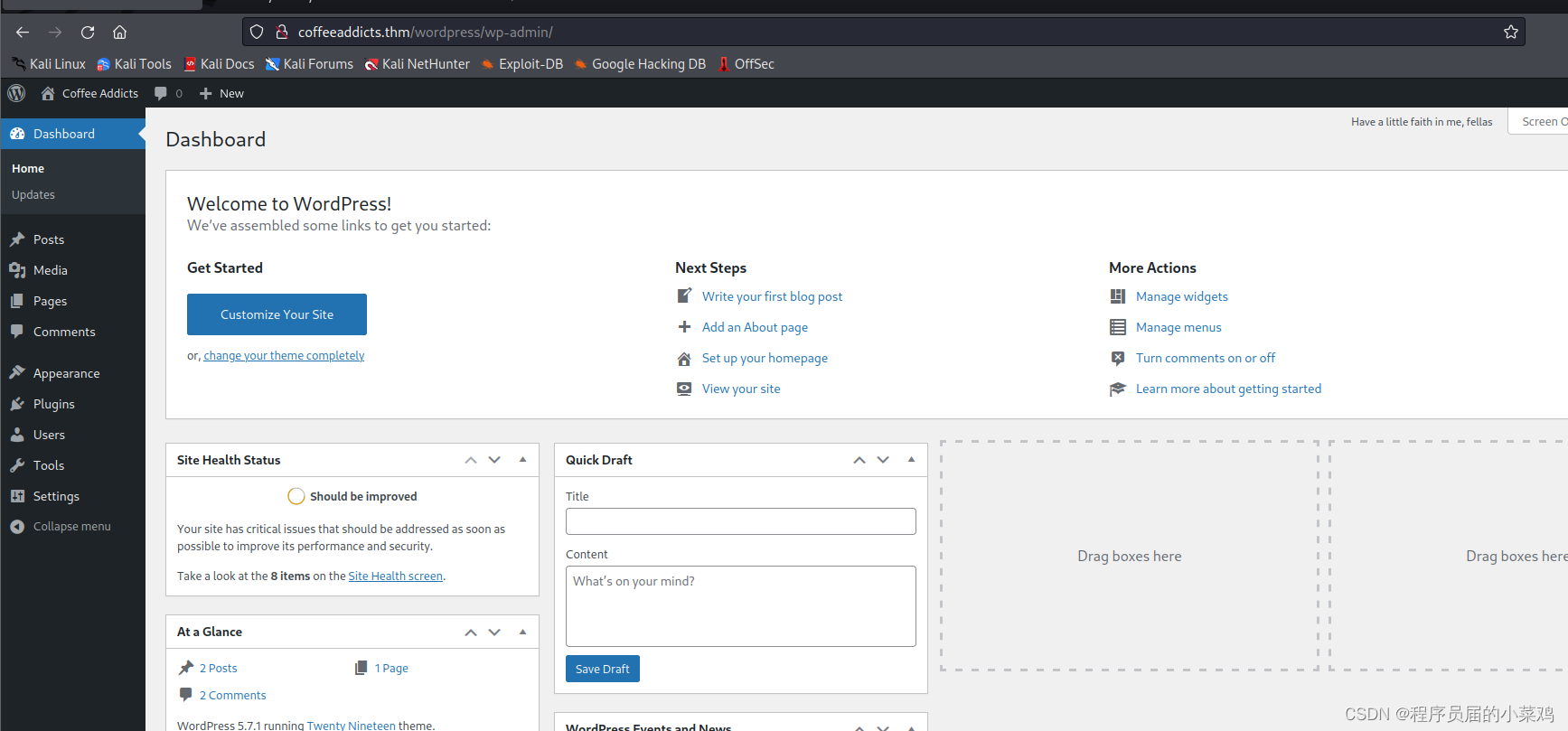Screen dimensions: 1568x731
Task: Click the Quick Draft Title field
Action: tap(740, 521)
